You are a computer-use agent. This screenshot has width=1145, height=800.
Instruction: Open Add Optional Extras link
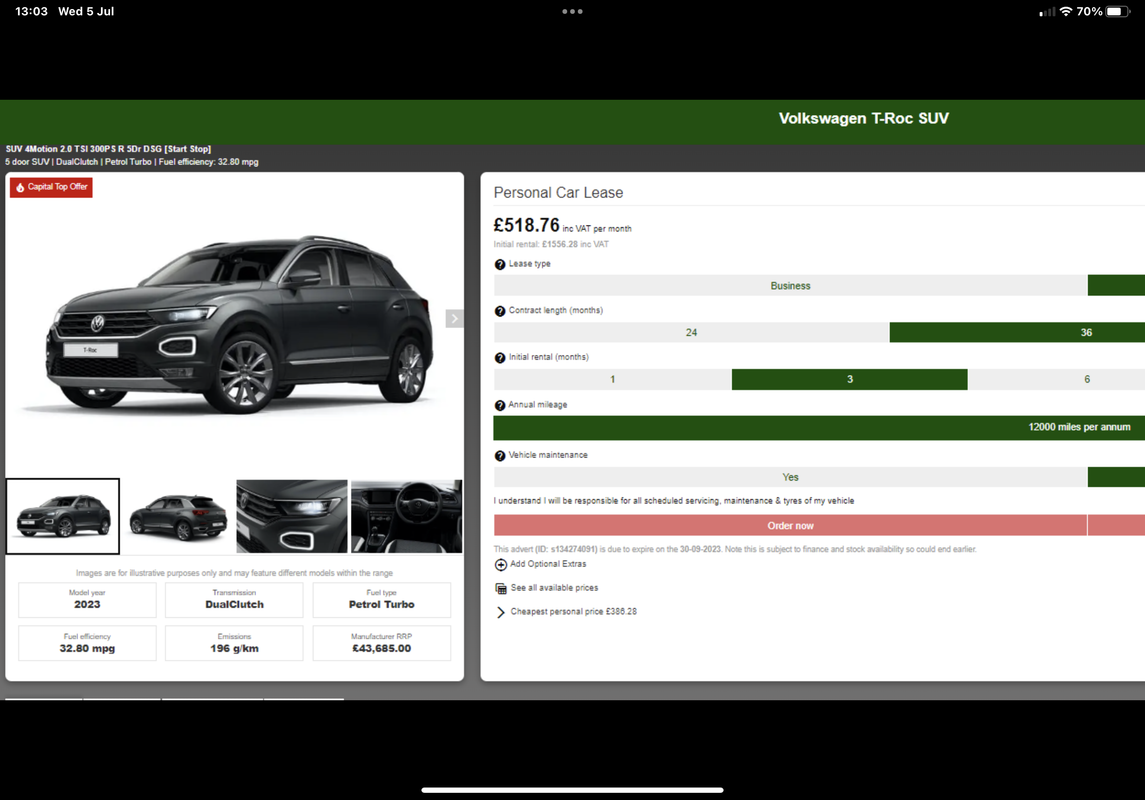click(x=548, y=564)
